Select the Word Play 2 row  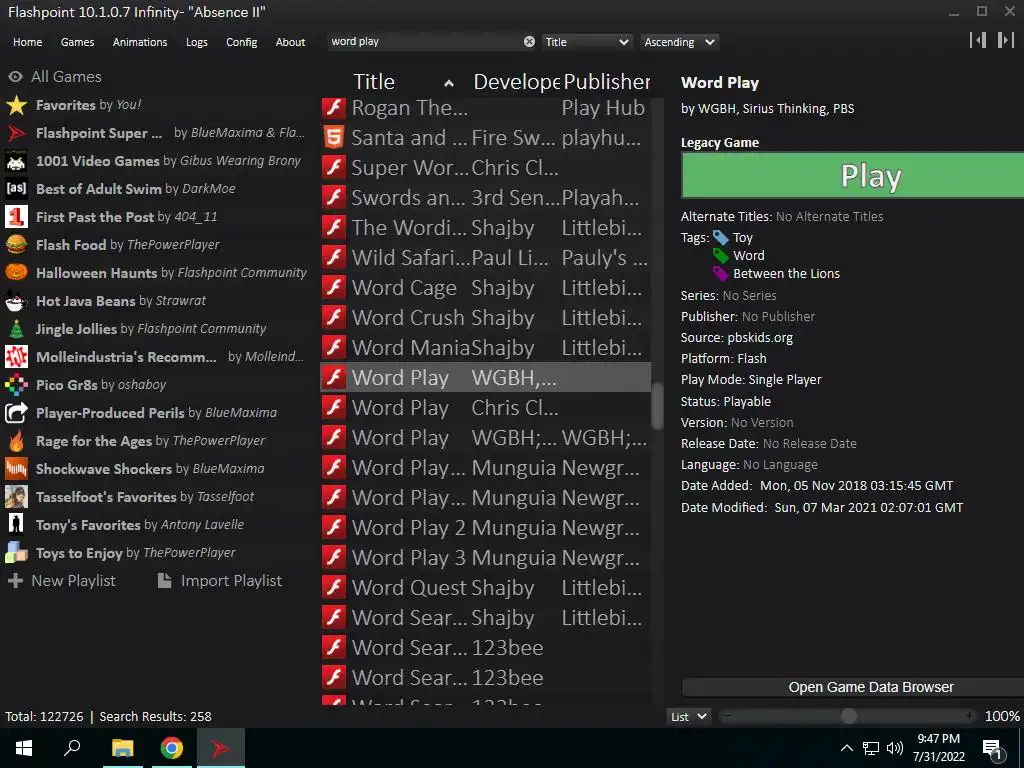coord(486,528)
